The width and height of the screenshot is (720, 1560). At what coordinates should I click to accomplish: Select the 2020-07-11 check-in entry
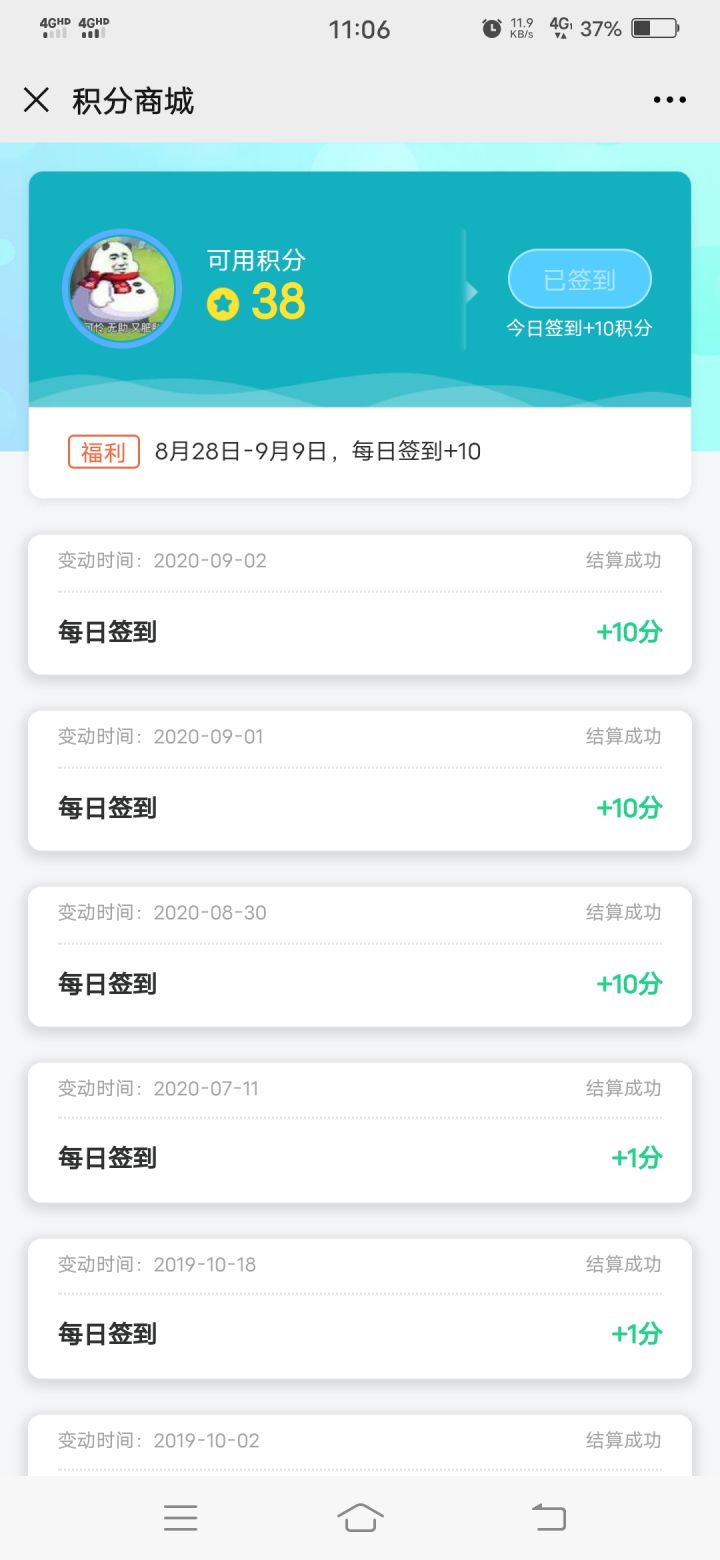[360, 1133]
